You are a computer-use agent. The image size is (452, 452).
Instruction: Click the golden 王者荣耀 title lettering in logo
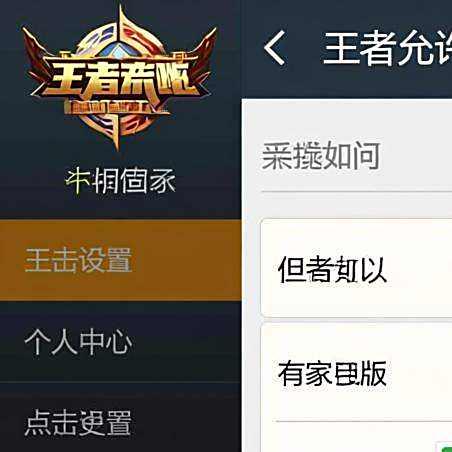pos(119,78)
